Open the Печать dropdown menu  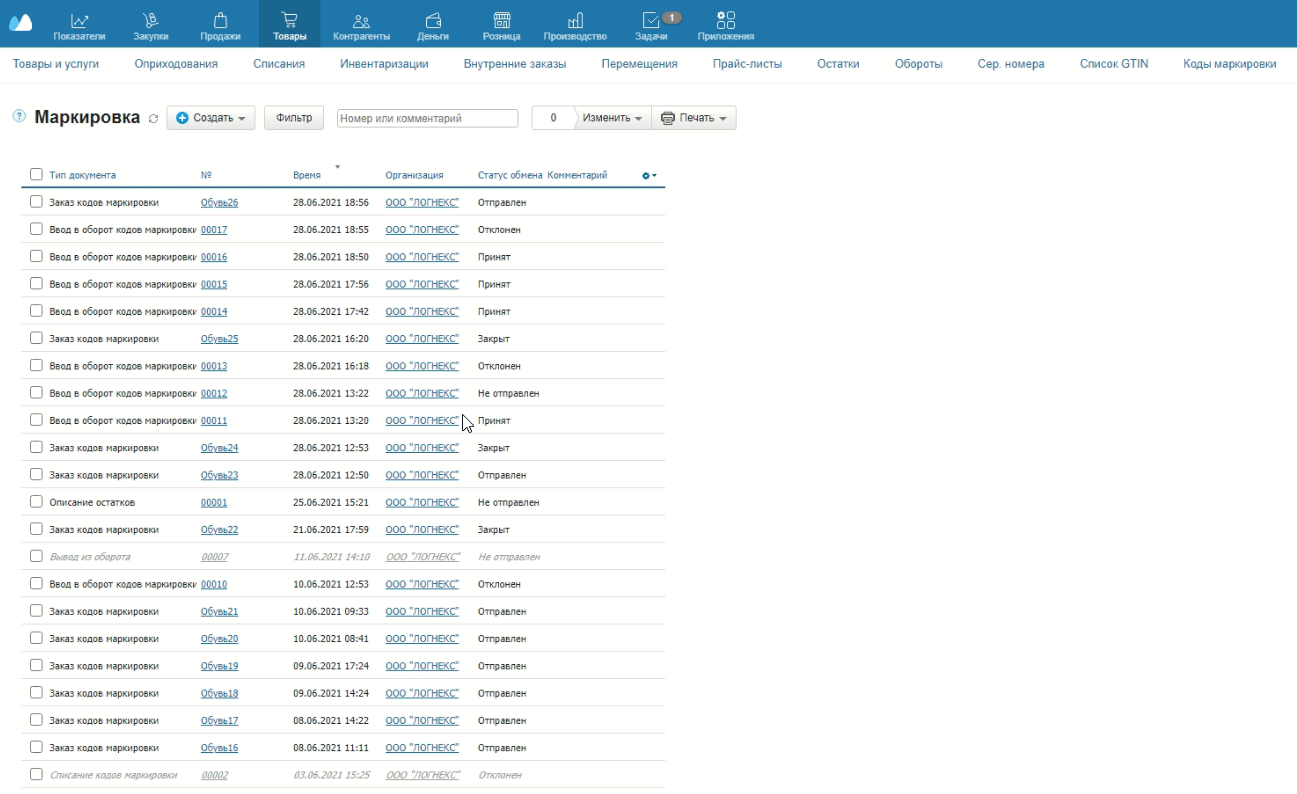click(694, 118)
